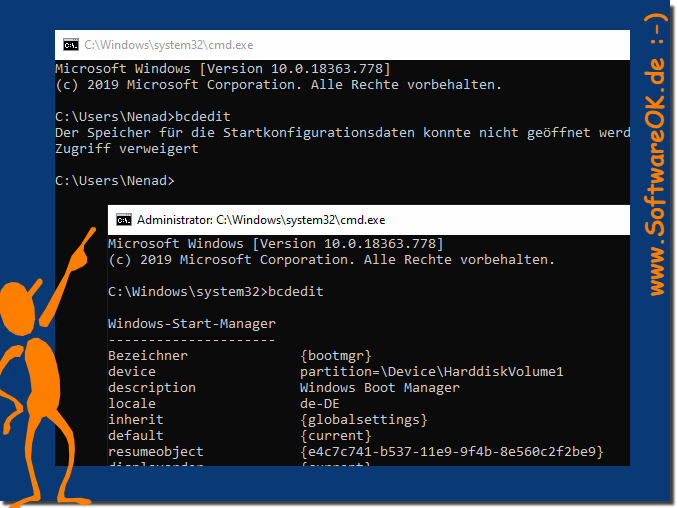677x508 pixels.
Task: Click the '{bootmgr}' value
Action: click(335, 356)
